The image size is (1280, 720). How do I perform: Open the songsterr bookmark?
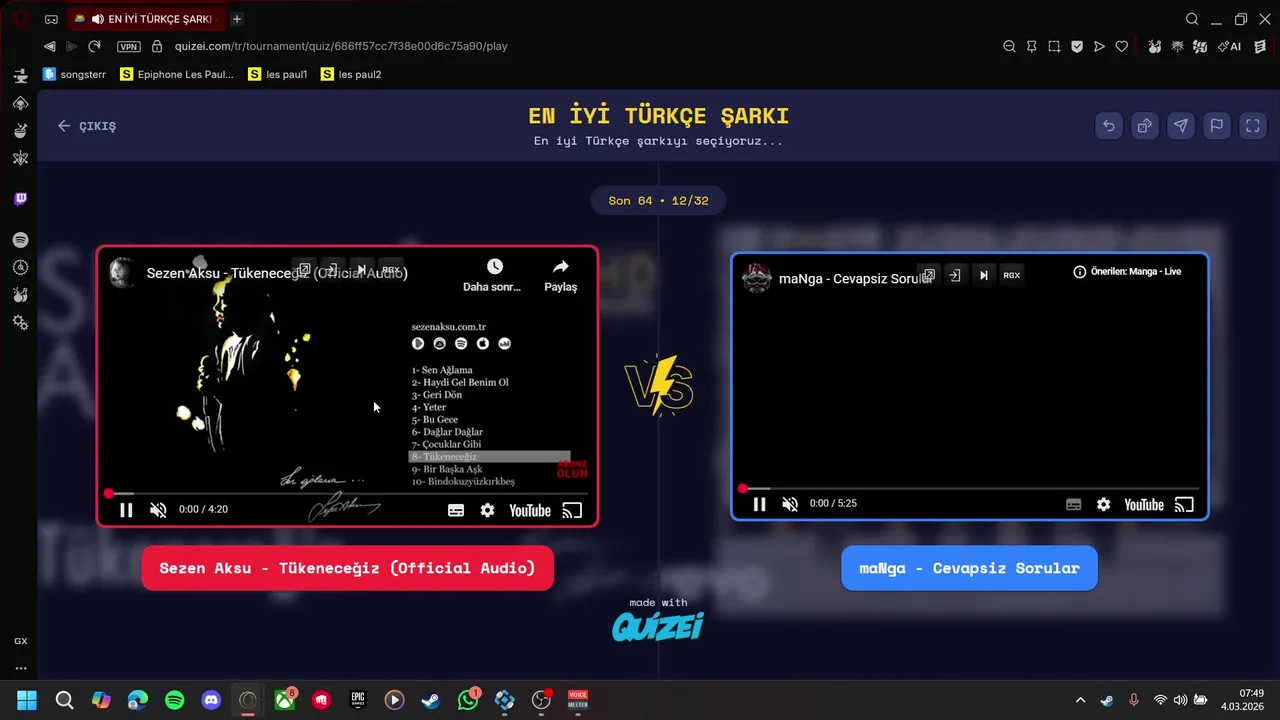pos(75,74)
